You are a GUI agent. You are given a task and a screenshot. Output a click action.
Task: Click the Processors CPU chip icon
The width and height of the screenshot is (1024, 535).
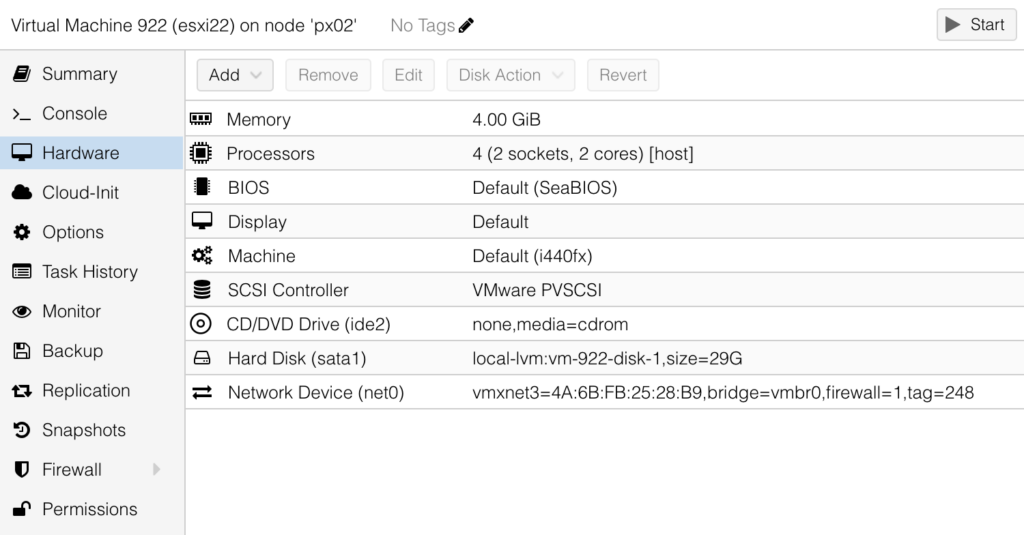[201, 154]
